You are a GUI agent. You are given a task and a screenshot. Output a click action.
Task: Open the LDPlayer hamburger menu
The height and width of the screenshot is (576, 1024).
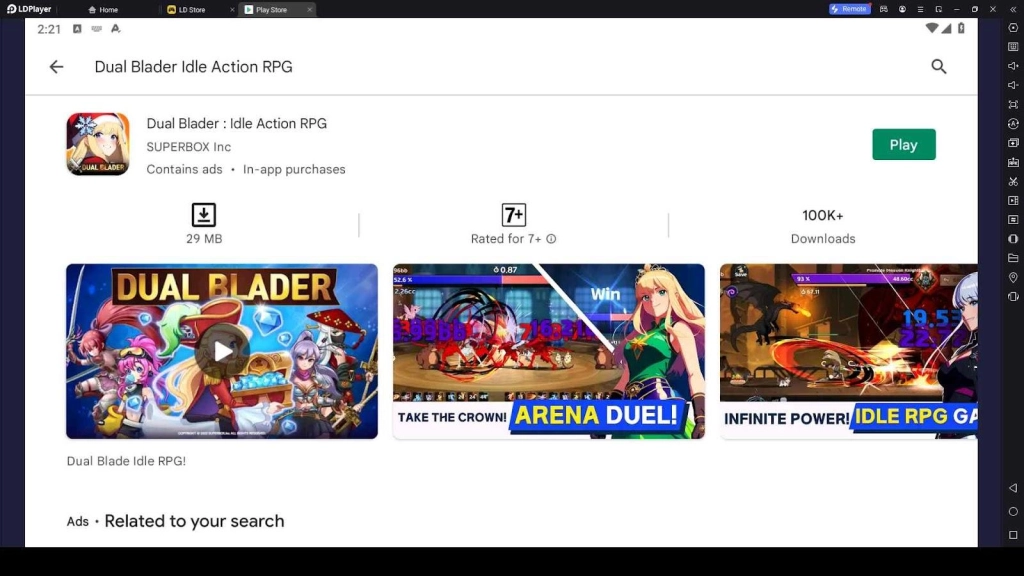pyautogui.click(x=920, y=9)
